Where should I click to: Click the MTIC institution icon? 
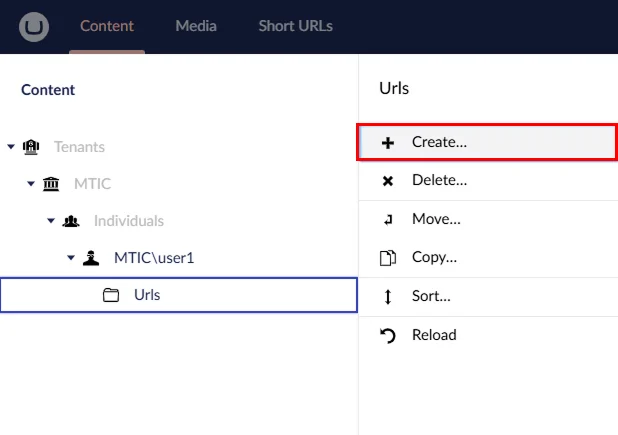tap(51, 184)
